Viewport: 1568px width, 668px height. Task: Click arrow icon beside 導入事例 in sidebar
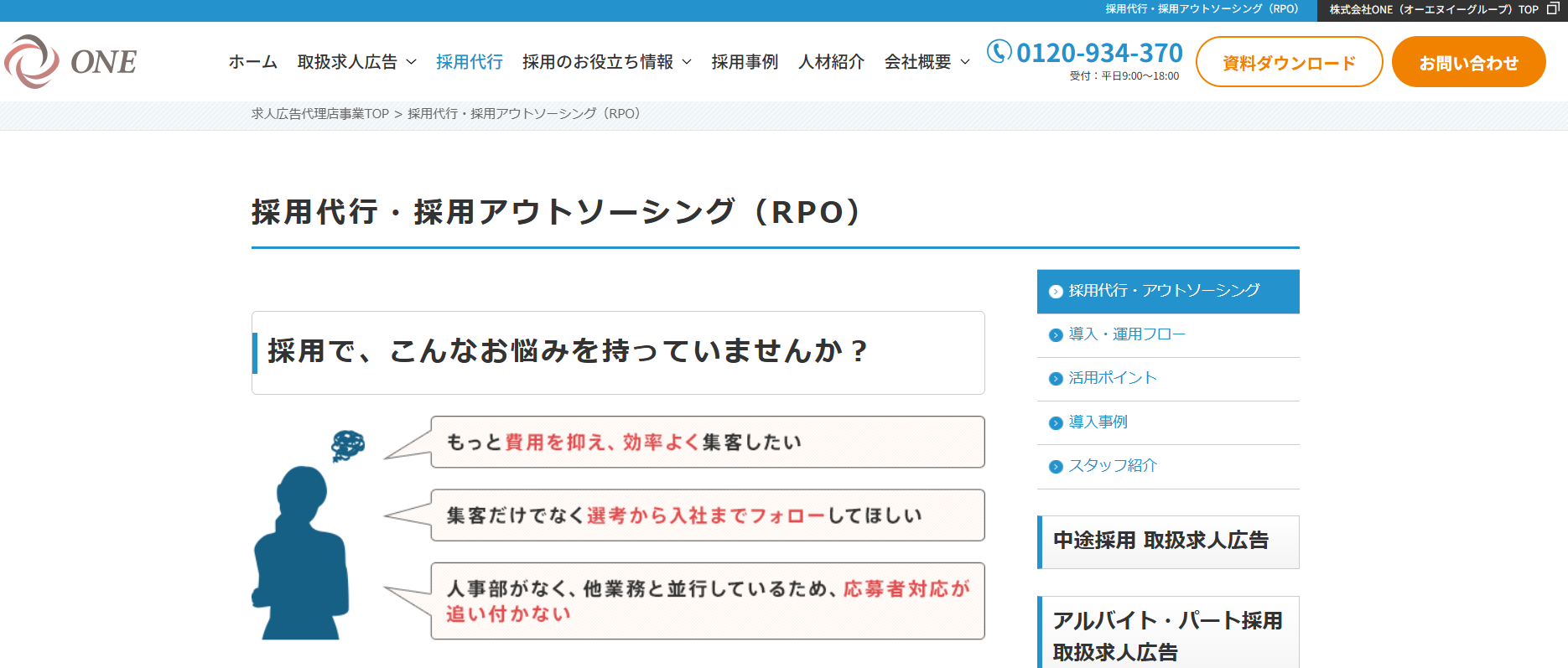1056,423
